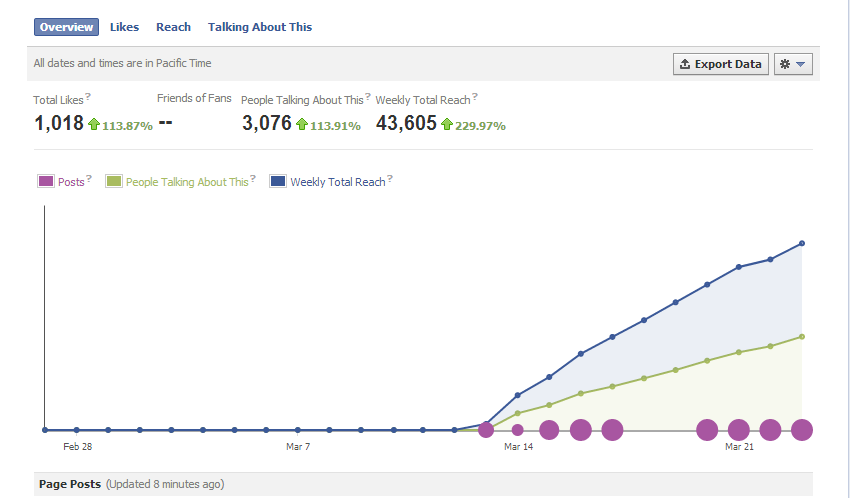850x498 pixels.
Task: Click the small purple post bubble near Mar 14
Action: click(x=518, y=430)
